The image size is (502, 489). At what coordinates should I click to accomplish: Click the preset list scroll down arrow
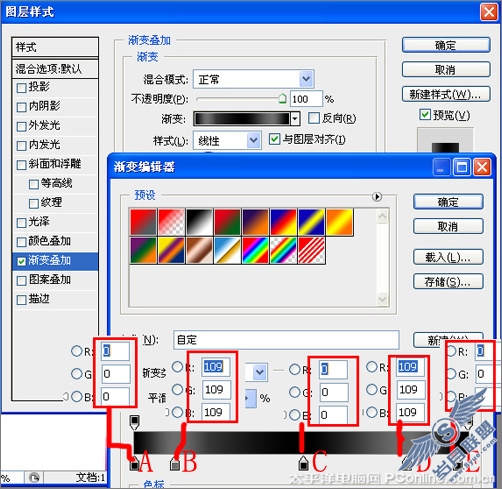tap(382, 299)
